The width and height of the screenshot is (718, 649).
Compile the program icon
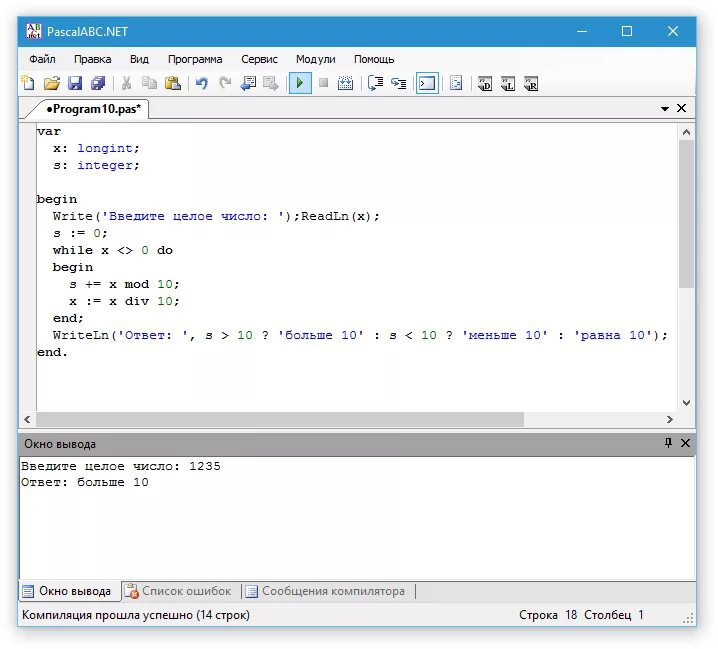[345, 83]
